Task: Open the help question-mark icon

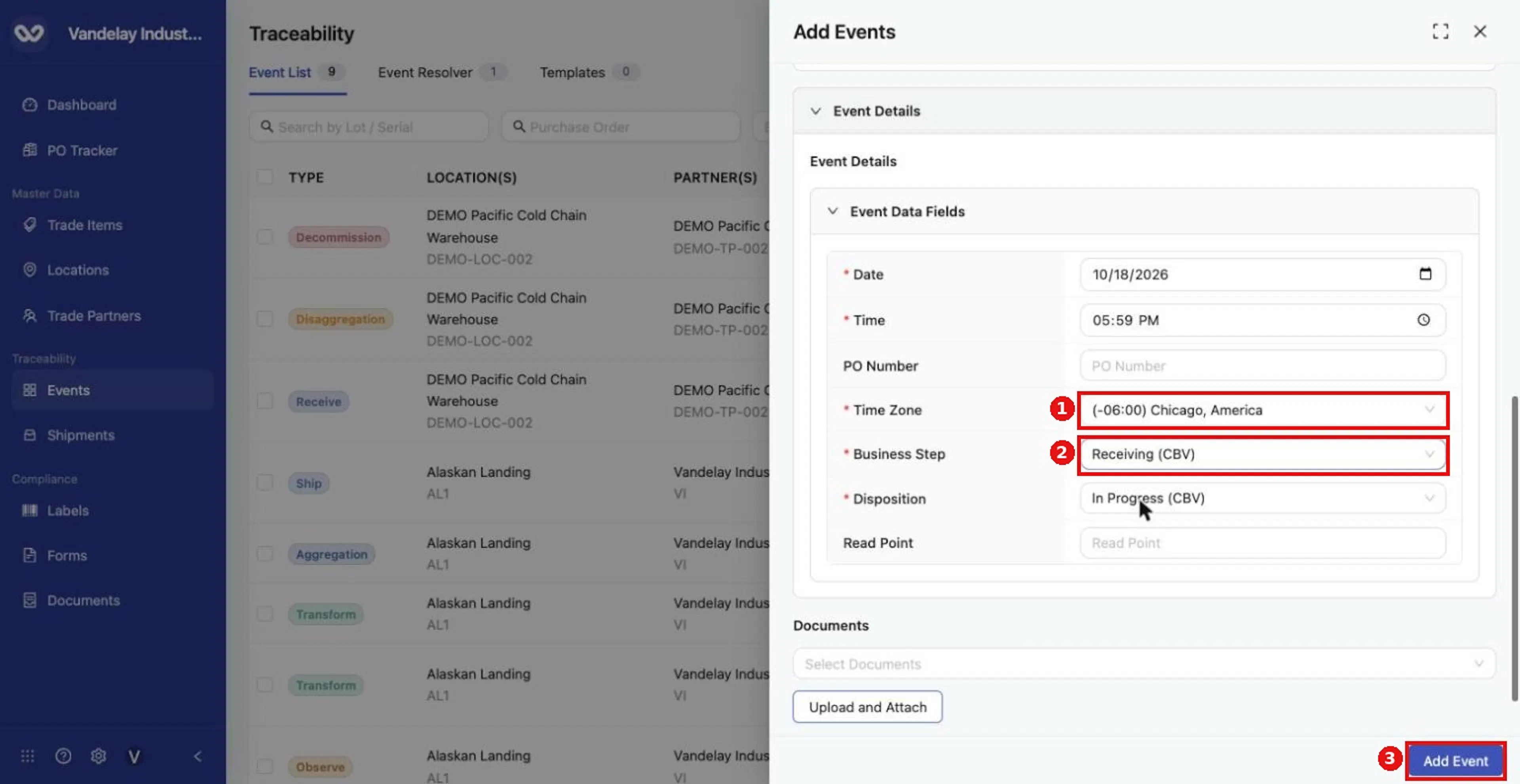Action: [63, 756]
